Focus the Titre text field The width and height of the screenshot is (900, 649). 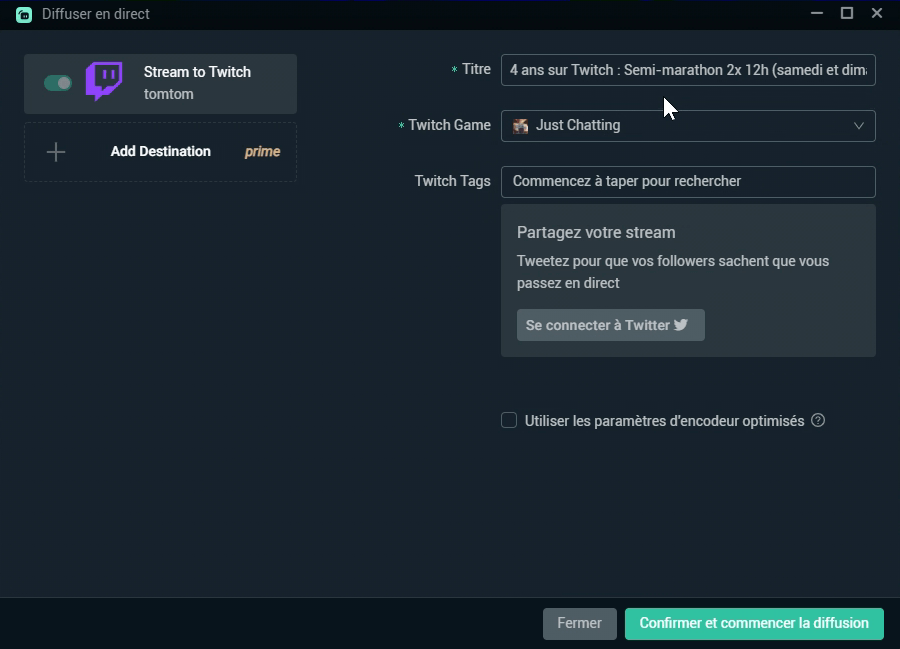point(687,70)
